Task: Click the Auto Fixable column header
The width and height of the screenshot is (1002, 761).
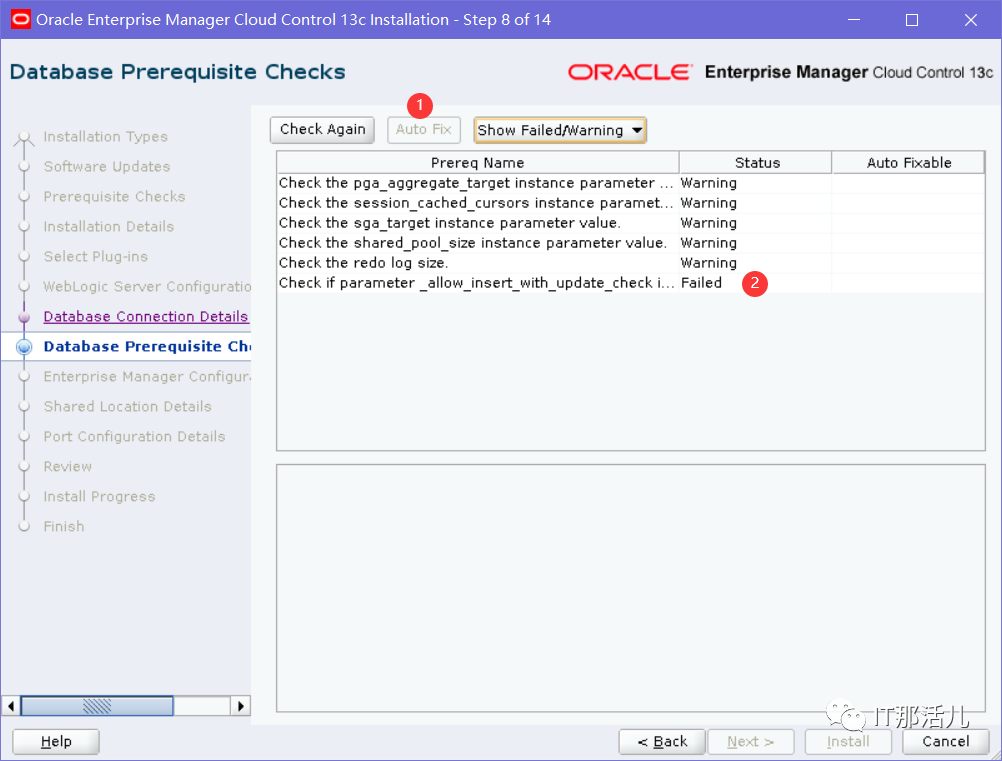Action: click(908, 163)
